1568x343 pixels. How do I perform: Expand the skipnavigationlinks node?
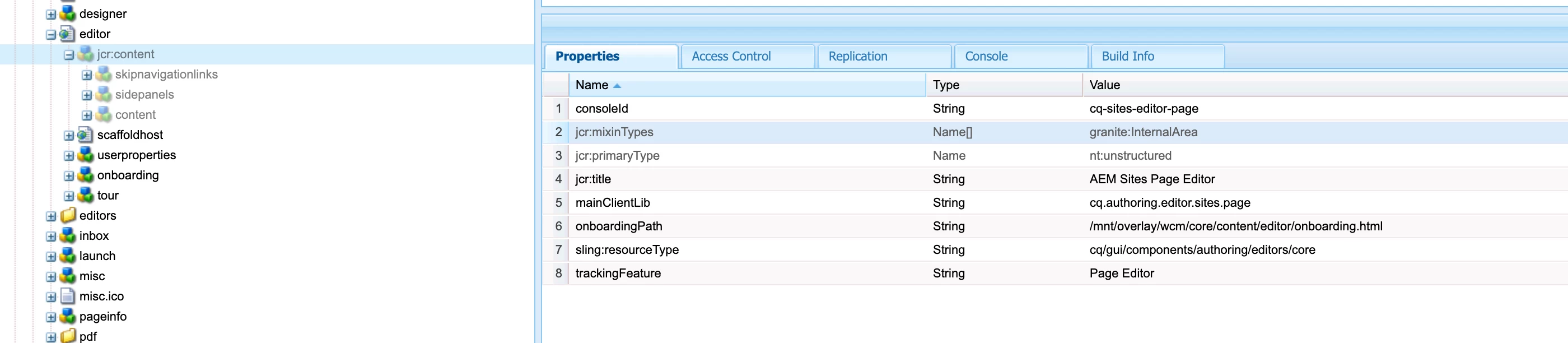click(87, 75)
